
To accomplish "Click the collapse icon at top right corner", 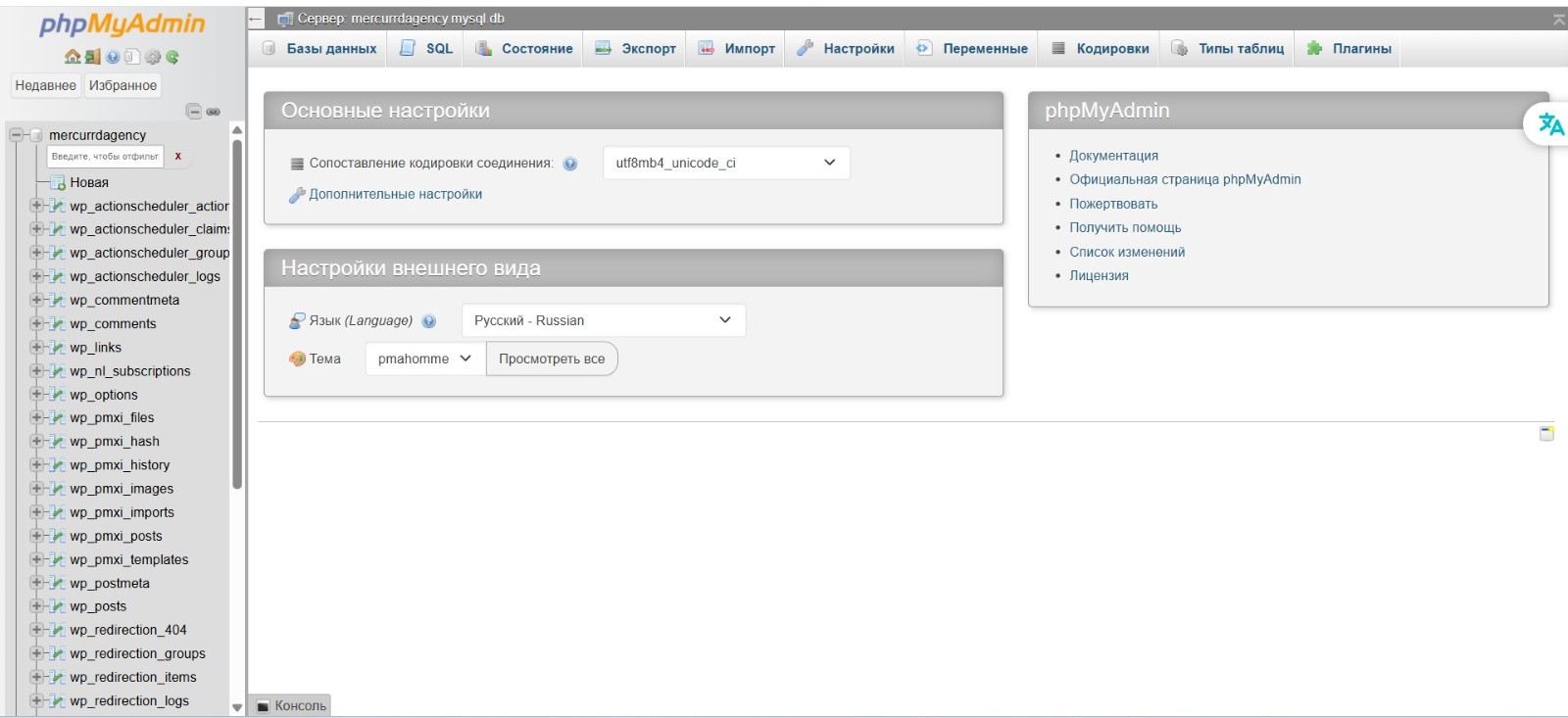I will [1558, 19].
